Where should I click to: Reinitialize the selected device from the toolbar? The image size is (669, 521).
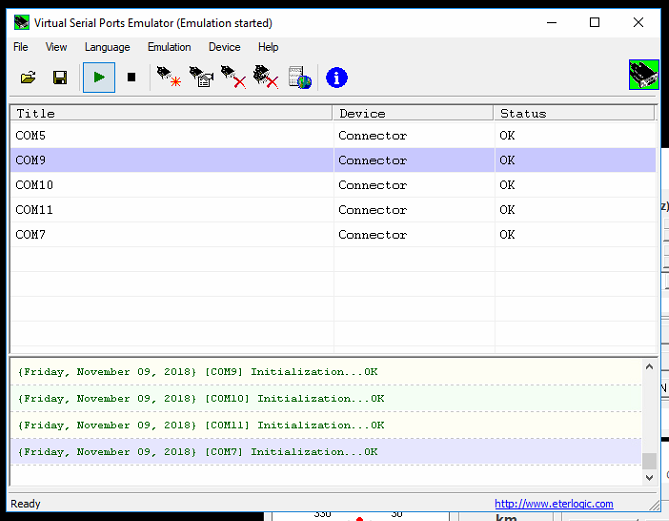(201, 77)
